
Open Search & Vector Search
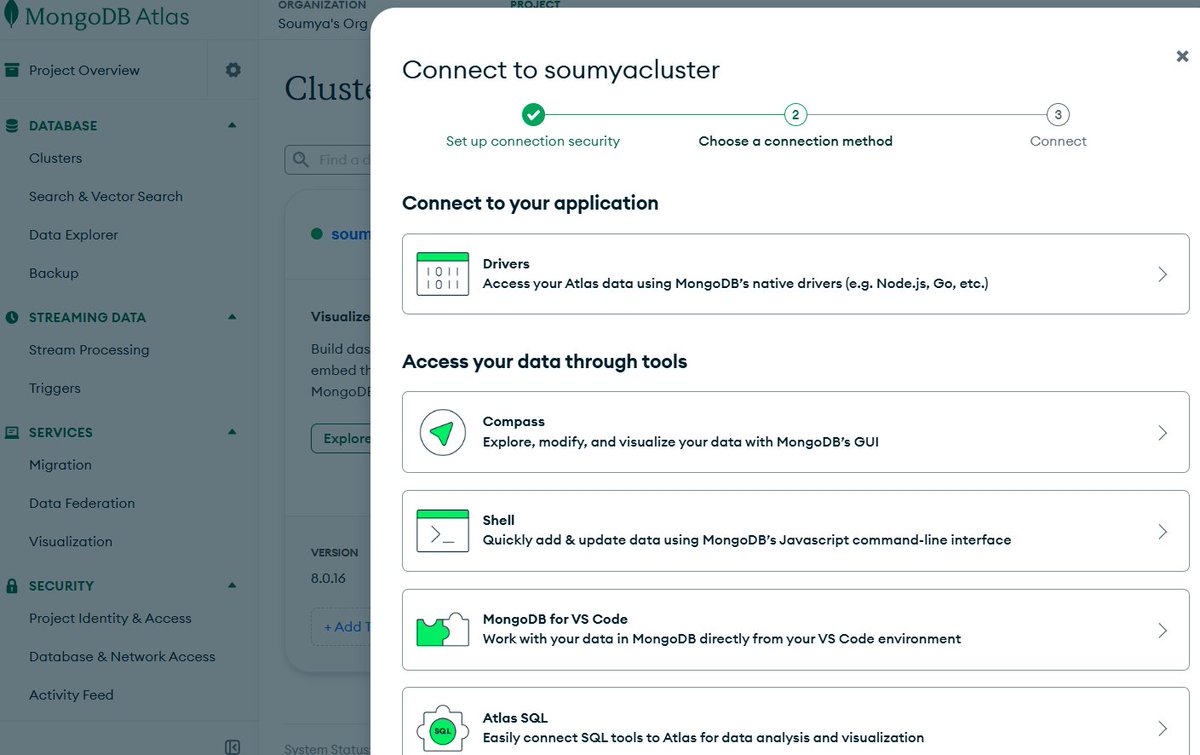[x=106, y=196]
